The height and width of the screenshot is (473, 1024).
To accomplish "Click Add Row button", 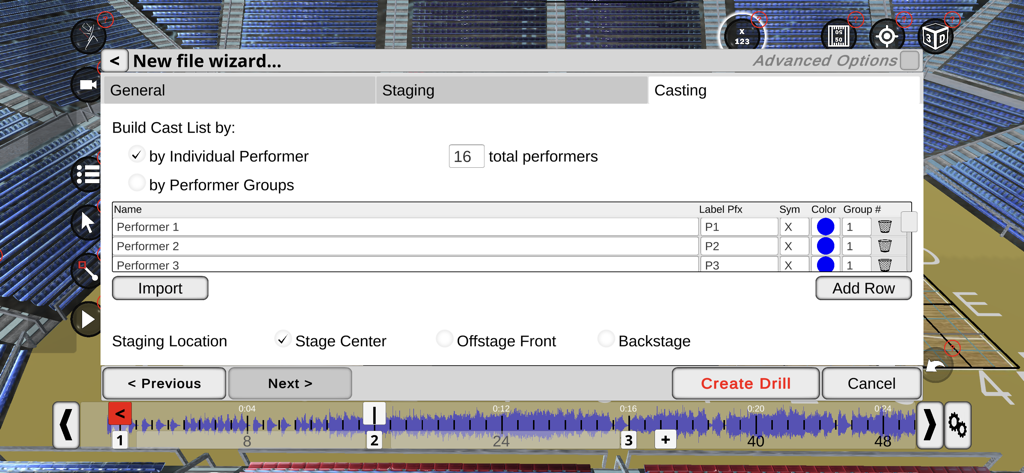I will [x=863, y=288].
